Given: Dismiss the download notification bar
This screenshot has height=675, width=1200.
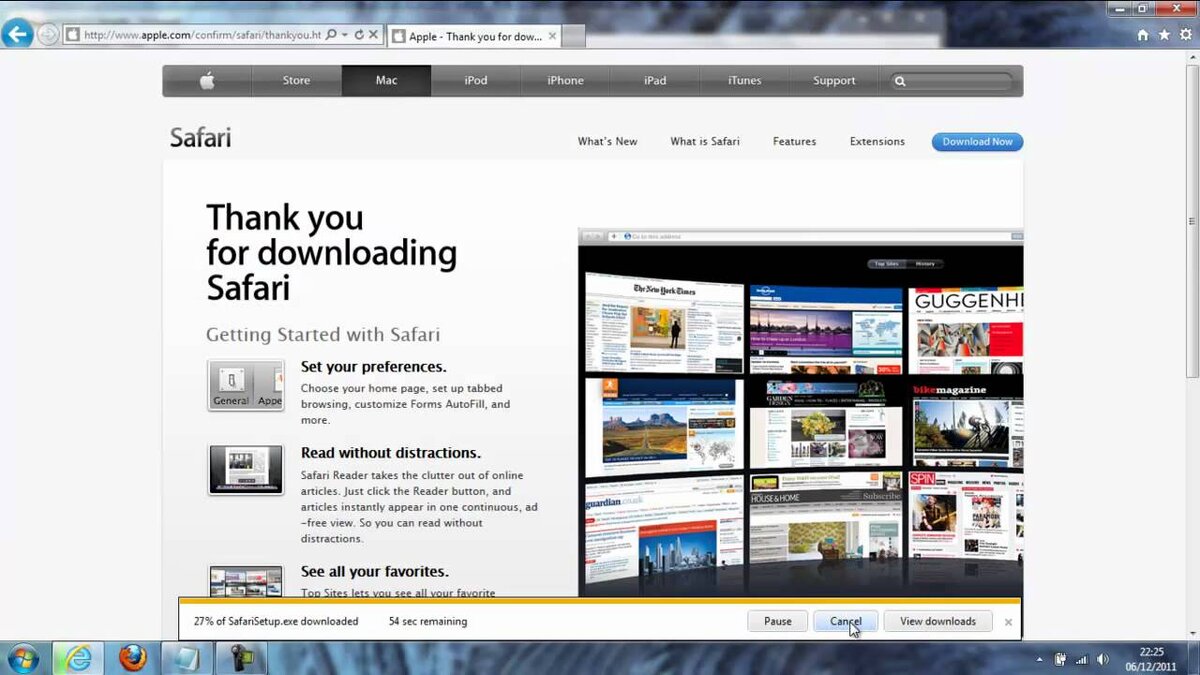Looking at the screenshot, I should click(1008, 622).
